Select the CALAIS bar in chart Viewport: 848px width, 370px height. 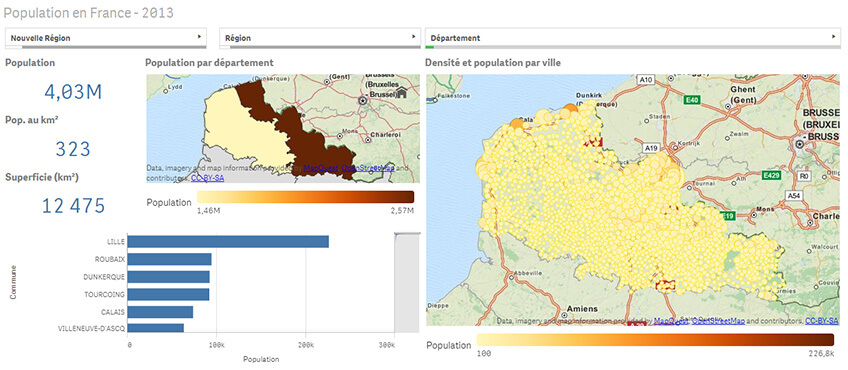tap(161, 312)
